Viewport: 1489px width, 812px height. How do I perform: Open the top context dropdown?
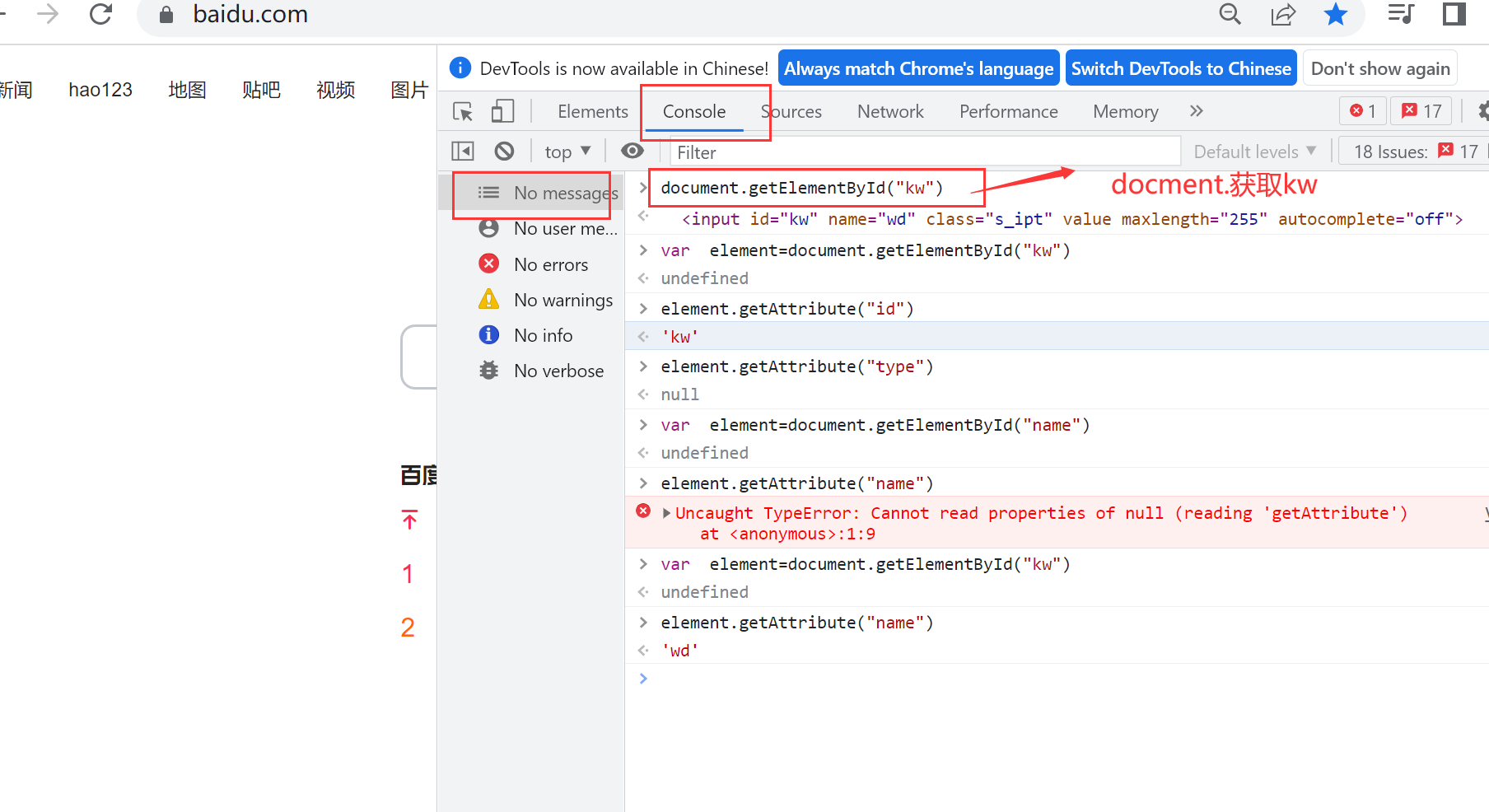(567, 152)
